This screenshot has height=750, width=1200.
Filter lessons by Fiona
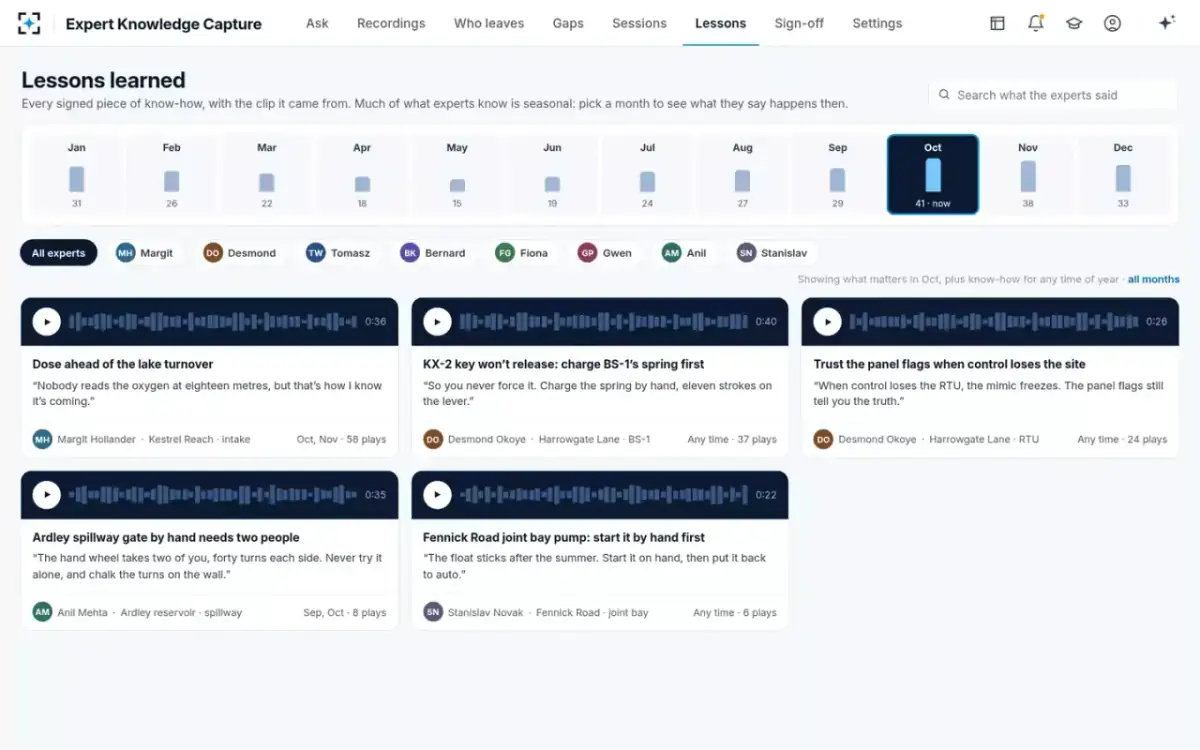click(523, 253)
